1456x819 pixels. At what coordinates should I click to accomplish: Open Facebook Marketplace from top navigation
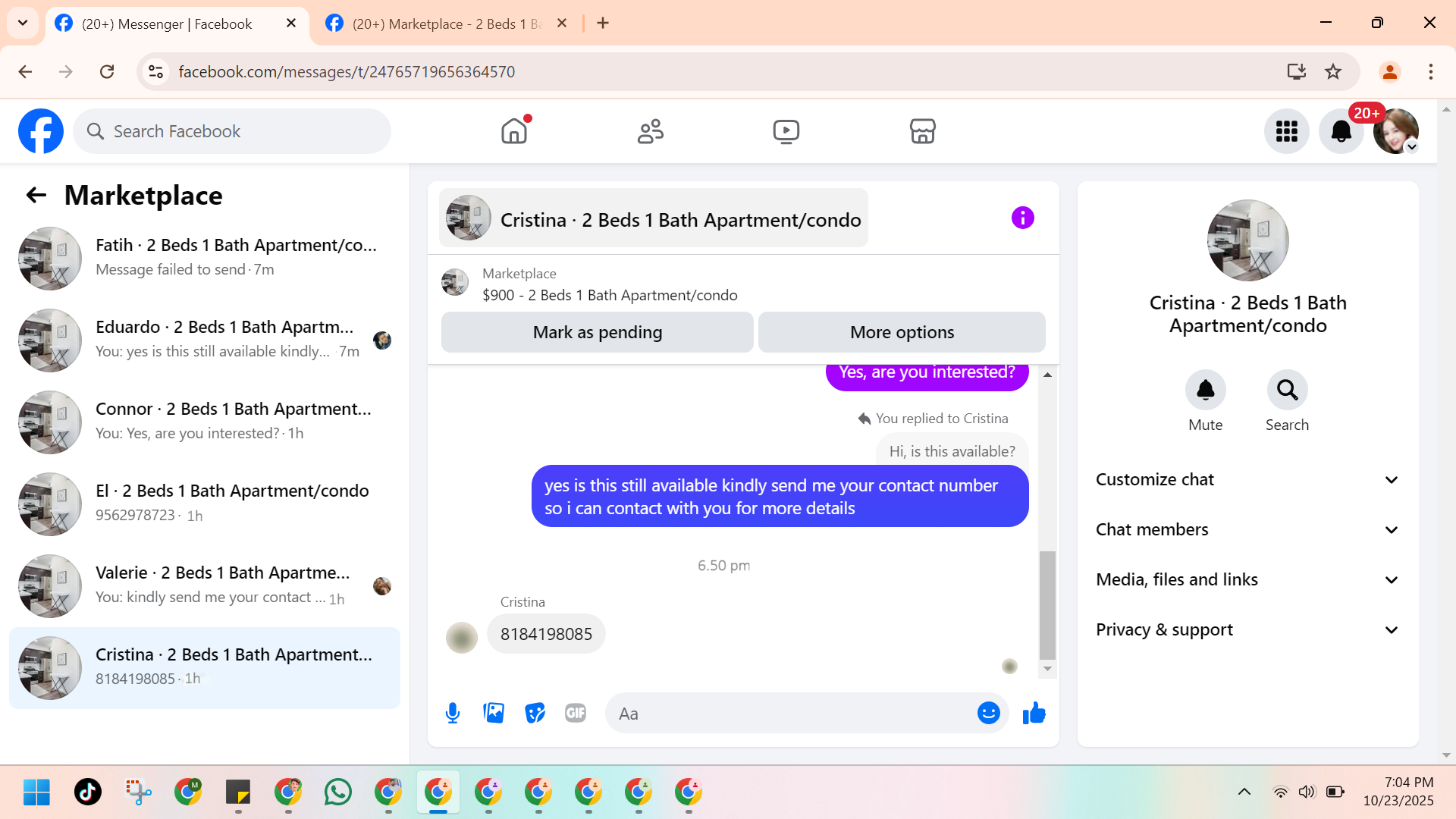[922, 131]
